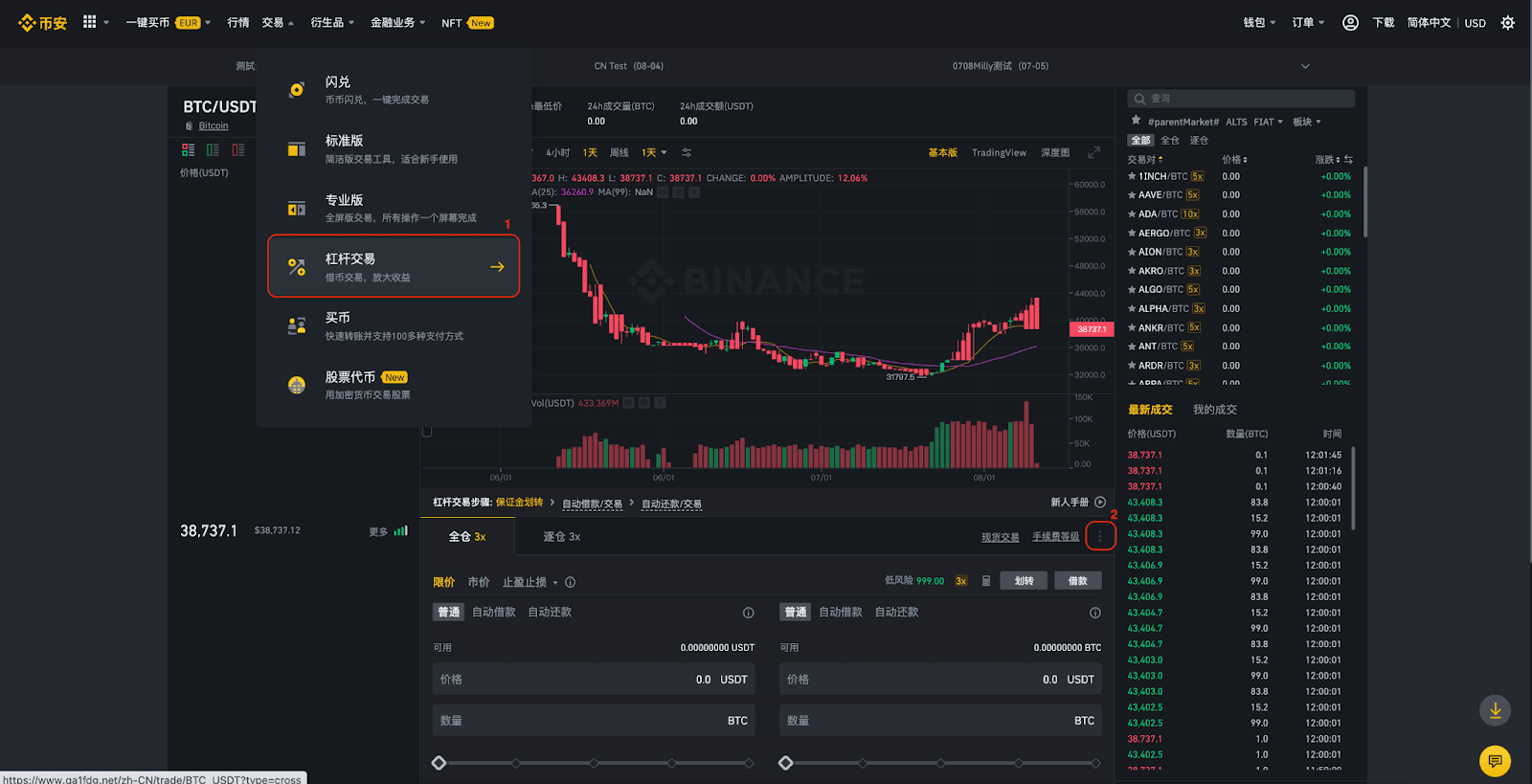Open the yellow chat support button
1532x784 pixels.
tap(1496, 761)
